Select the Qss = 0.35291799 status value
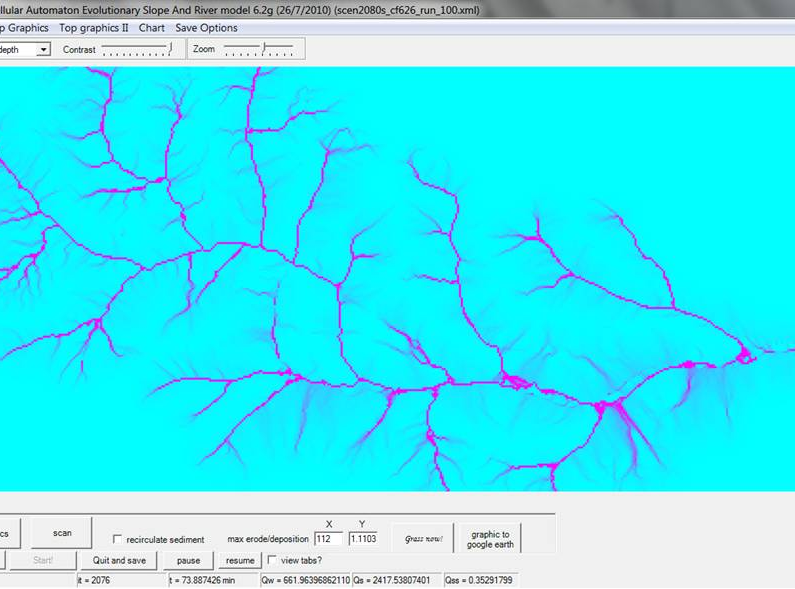 (x=480, y=580)
